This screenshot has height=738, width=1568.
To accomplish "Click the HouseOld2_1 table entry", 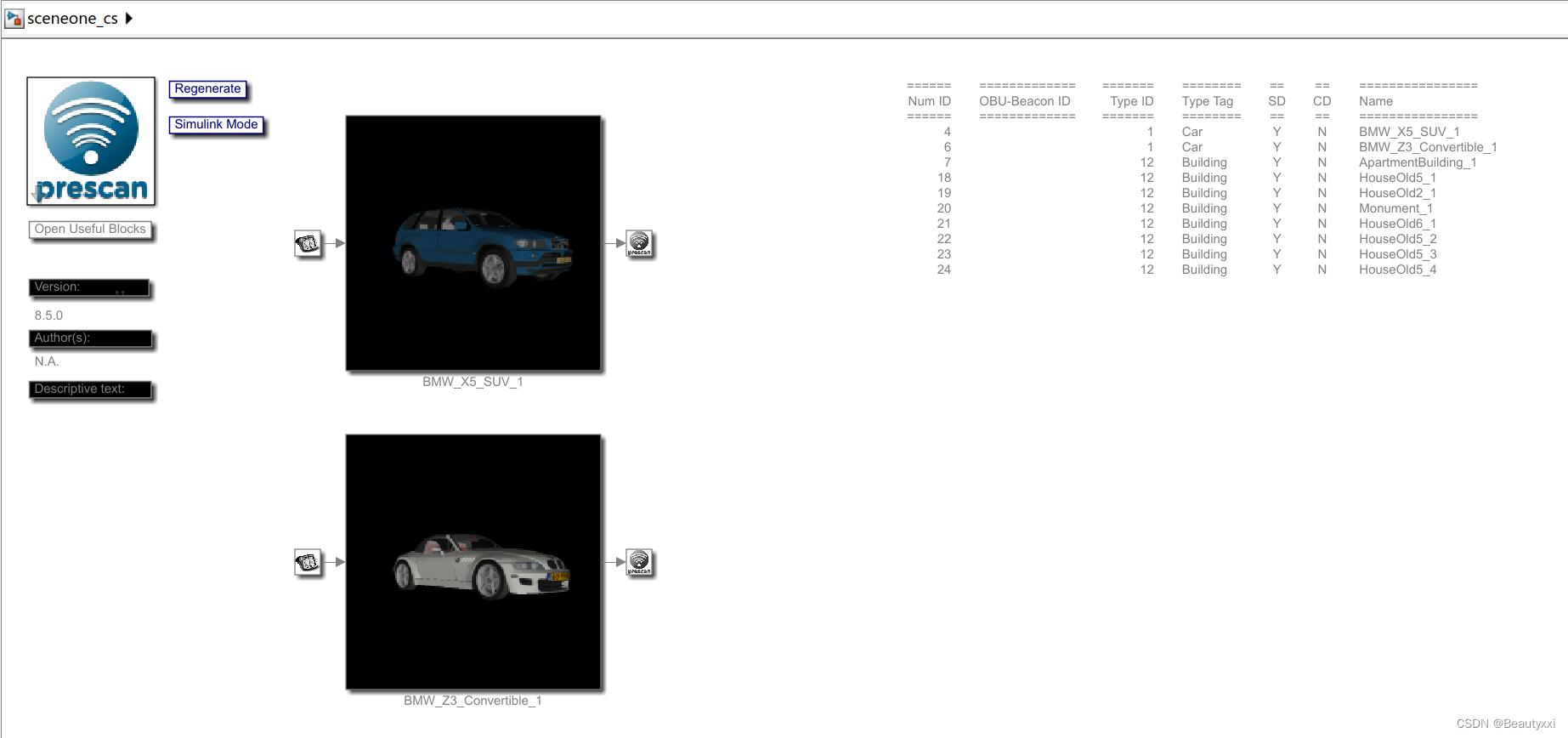I will coord(1397,193).
